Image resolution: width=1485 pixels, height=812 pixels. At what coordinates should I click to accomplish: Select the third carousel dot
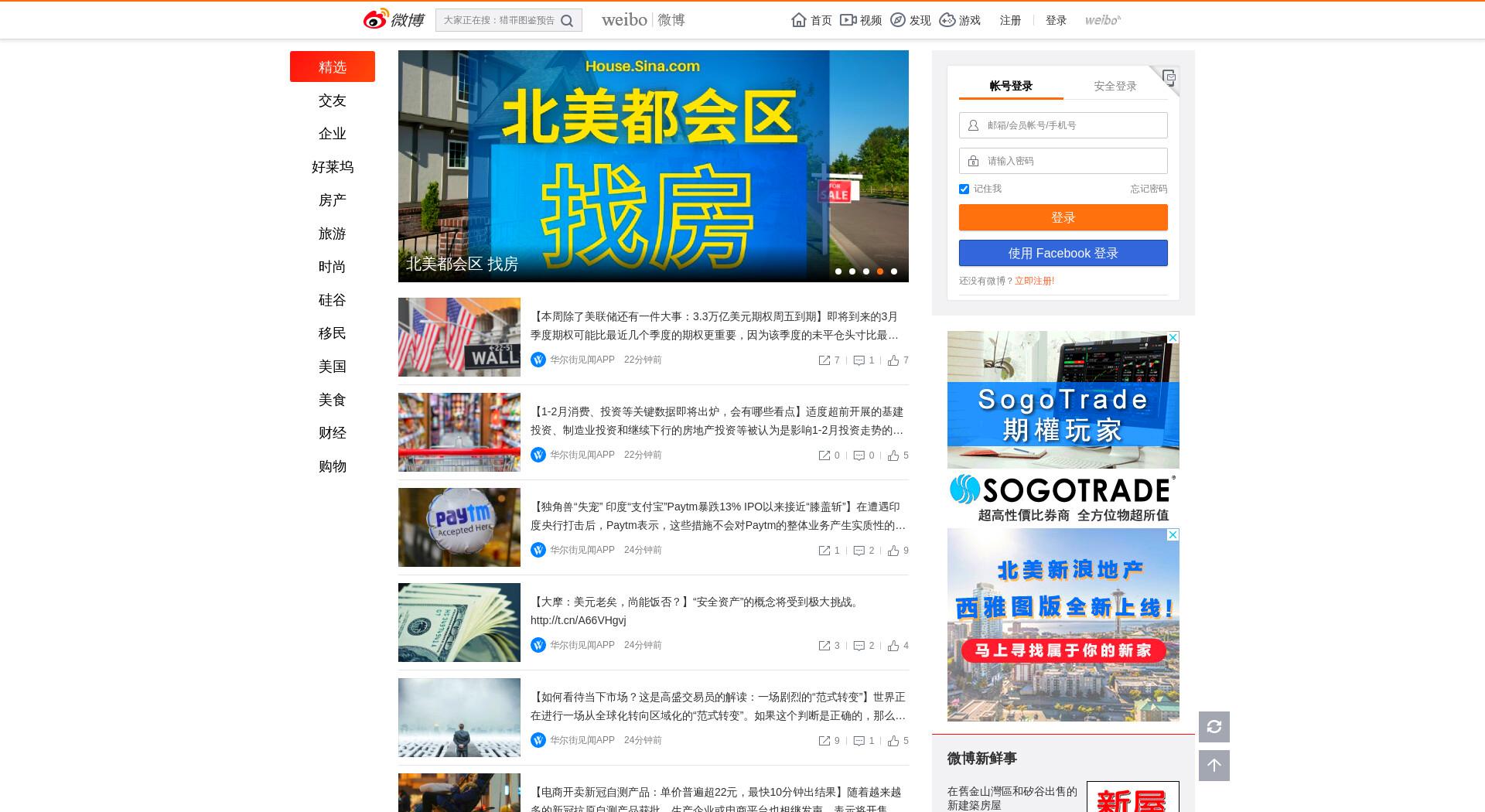click(866, 271)
